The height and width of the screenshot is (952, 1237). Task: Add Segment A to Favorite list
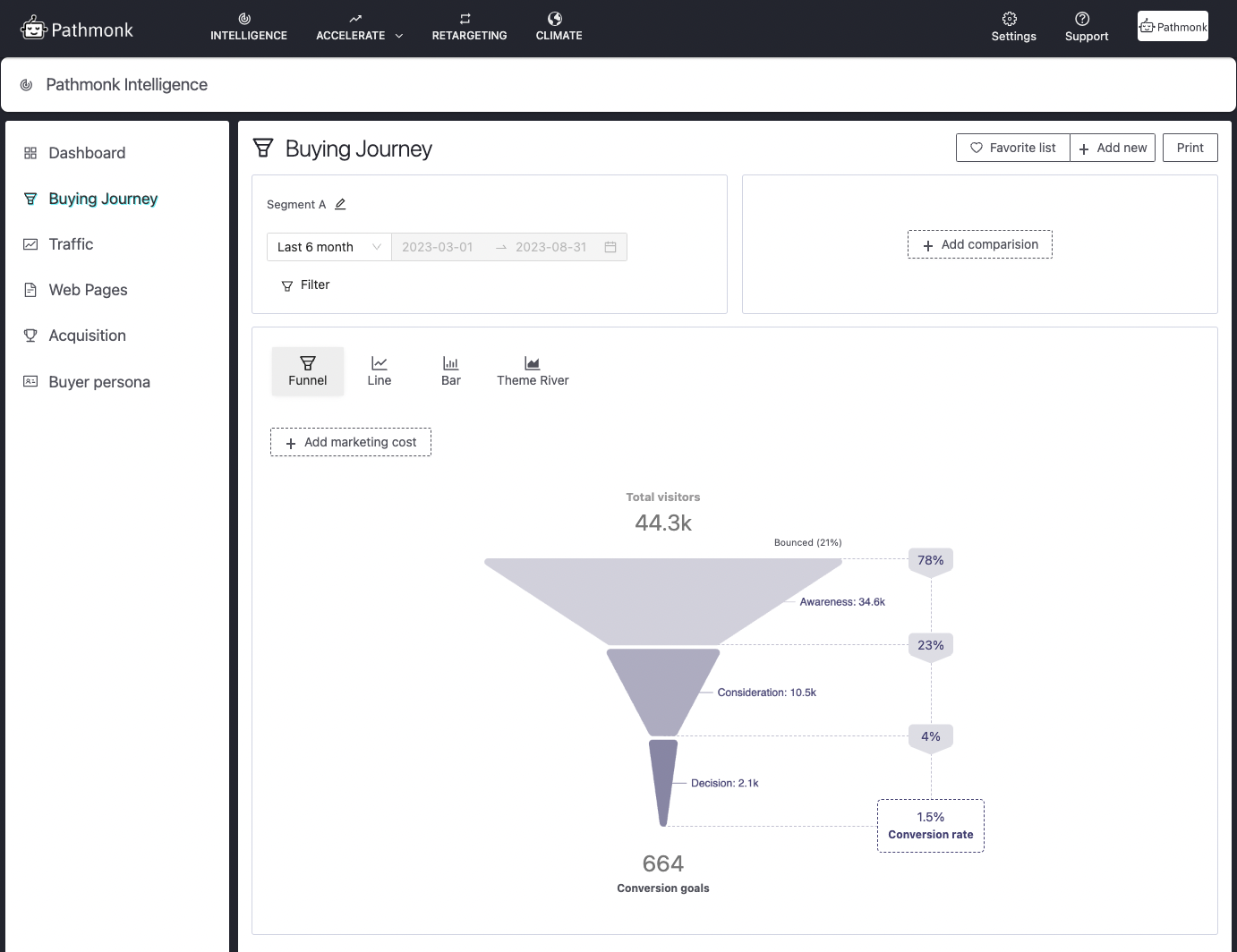coord(1012,147)
